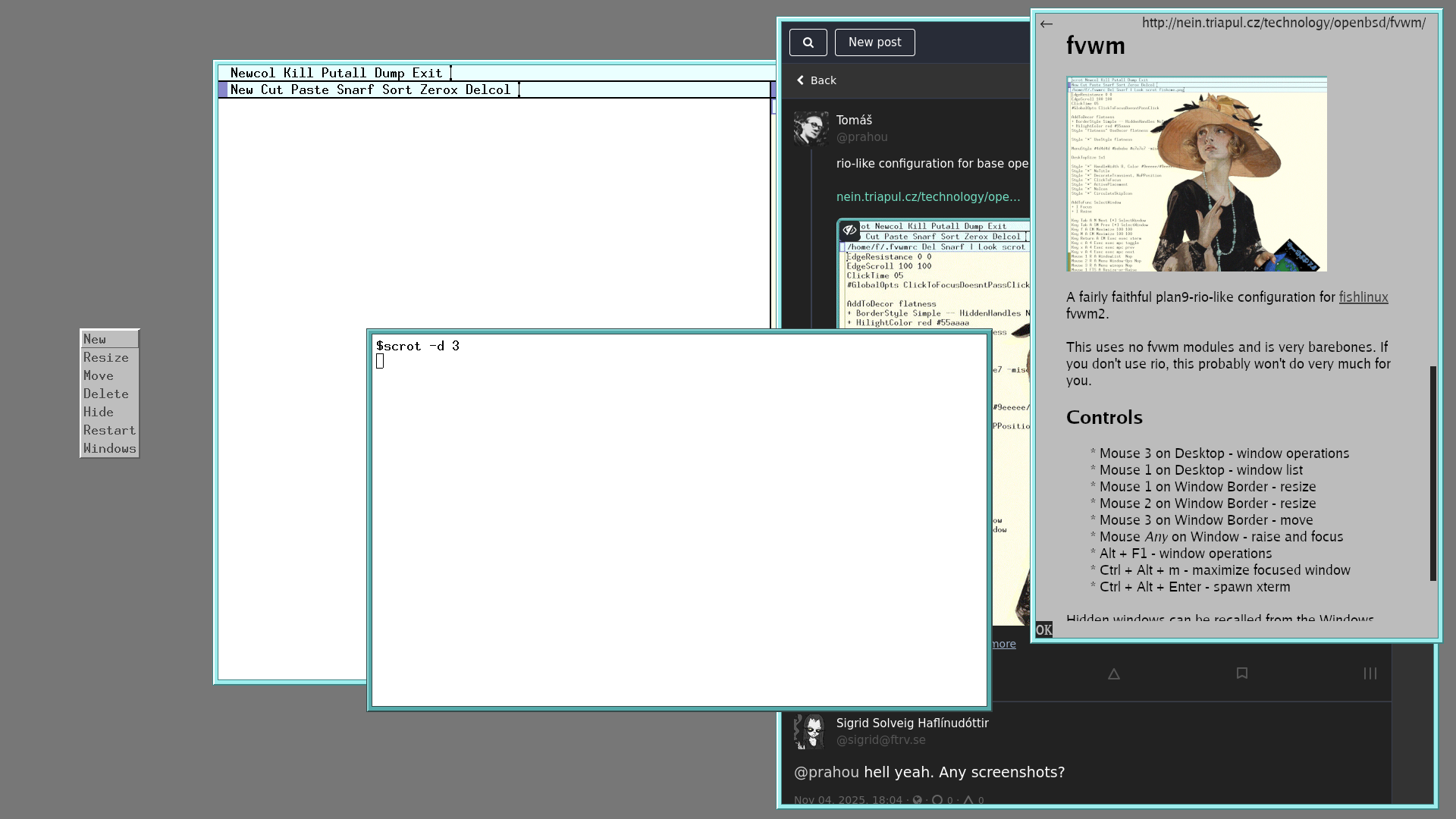This screenshot has height=819, width=1456.
Task: Open the Windows entry in menu
Action: 110,449
